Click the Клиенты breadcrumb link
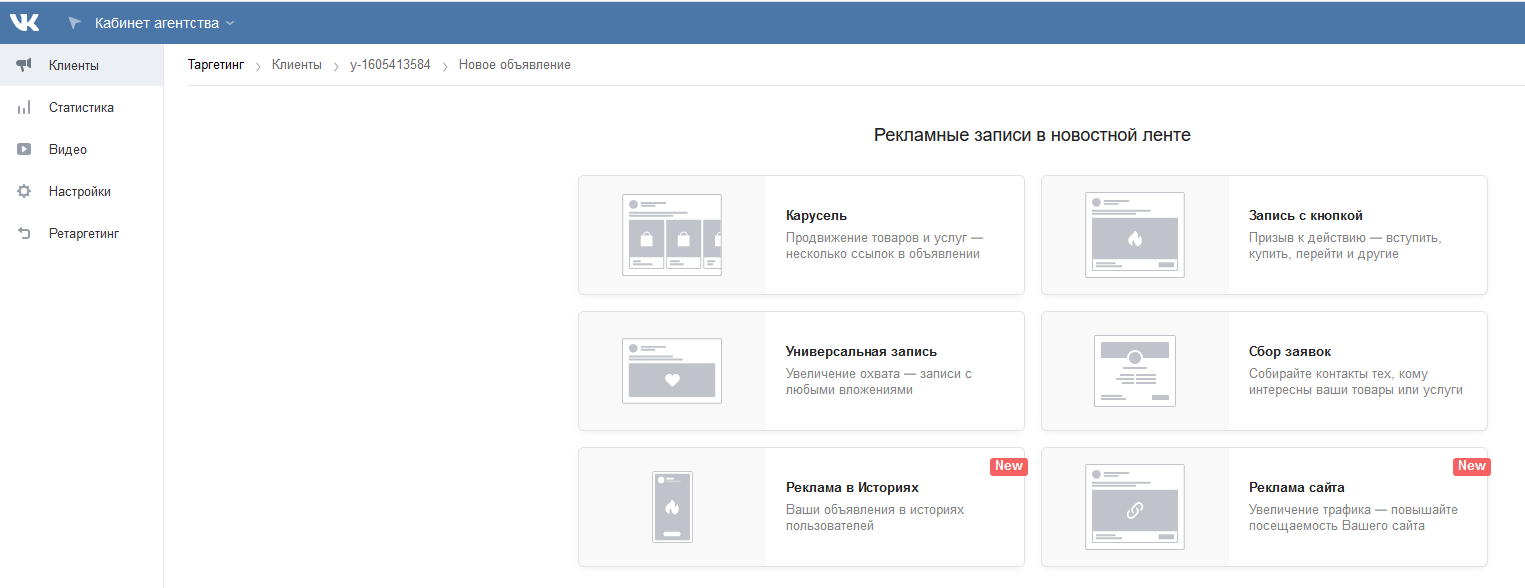The image size is (1525, 588). click(x=297, y=65)
